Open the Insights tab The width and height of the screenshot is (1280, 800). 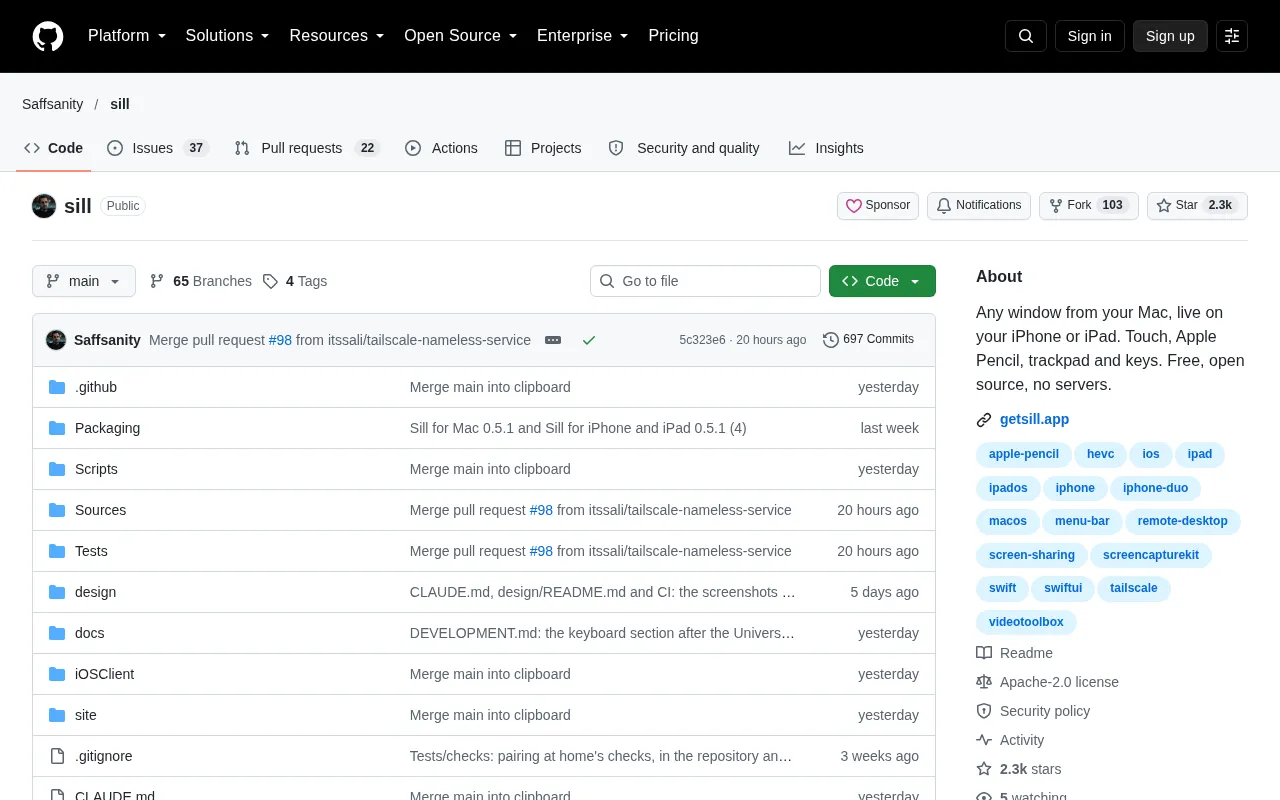(826, 148)
